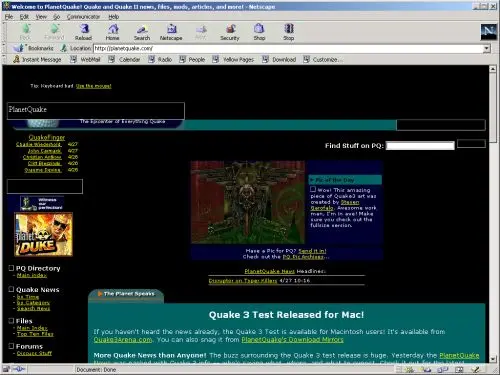This screenshot has width=500, height=375.
Task: Click the page icon beside Location
Action: [64, 48]
